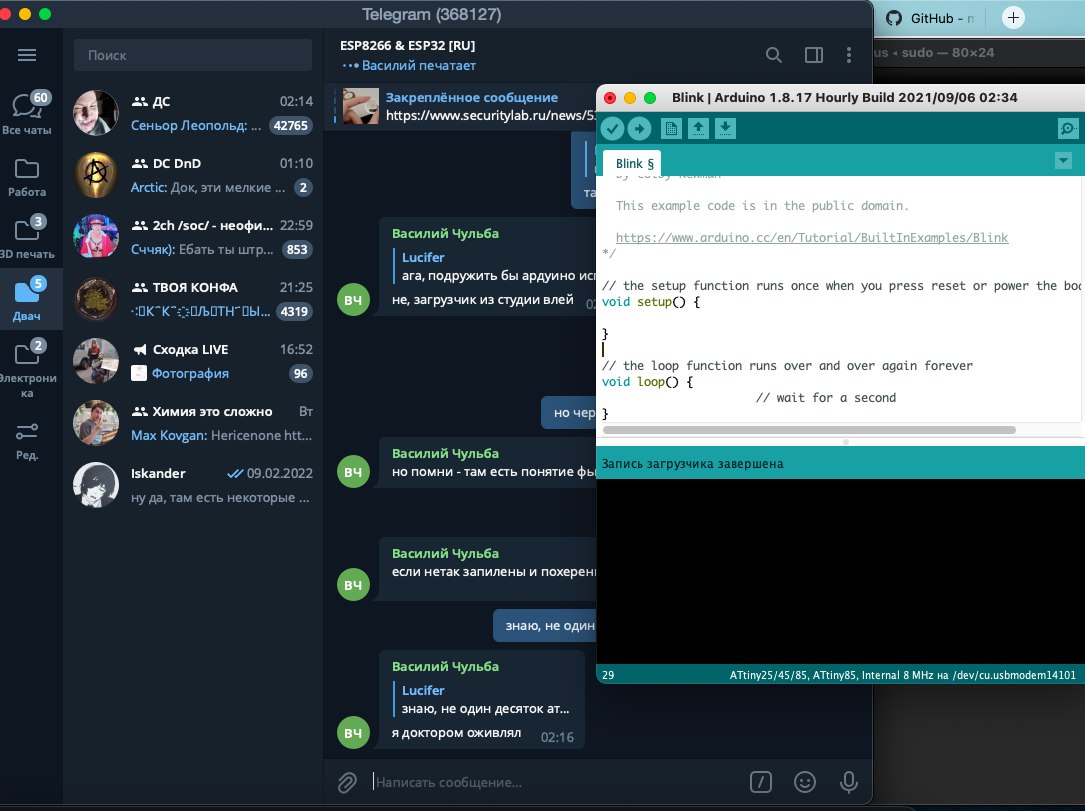Select the Двач chat folder
This screenshot has width=1085, height=811.
tap(27, 300)
